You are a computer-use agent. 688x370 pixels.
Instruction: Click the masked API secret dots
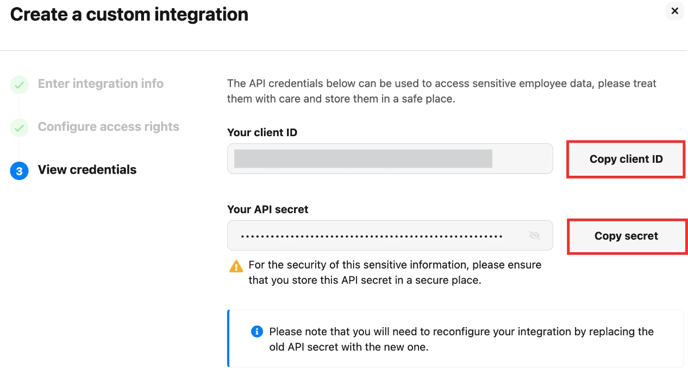point(371,237)
